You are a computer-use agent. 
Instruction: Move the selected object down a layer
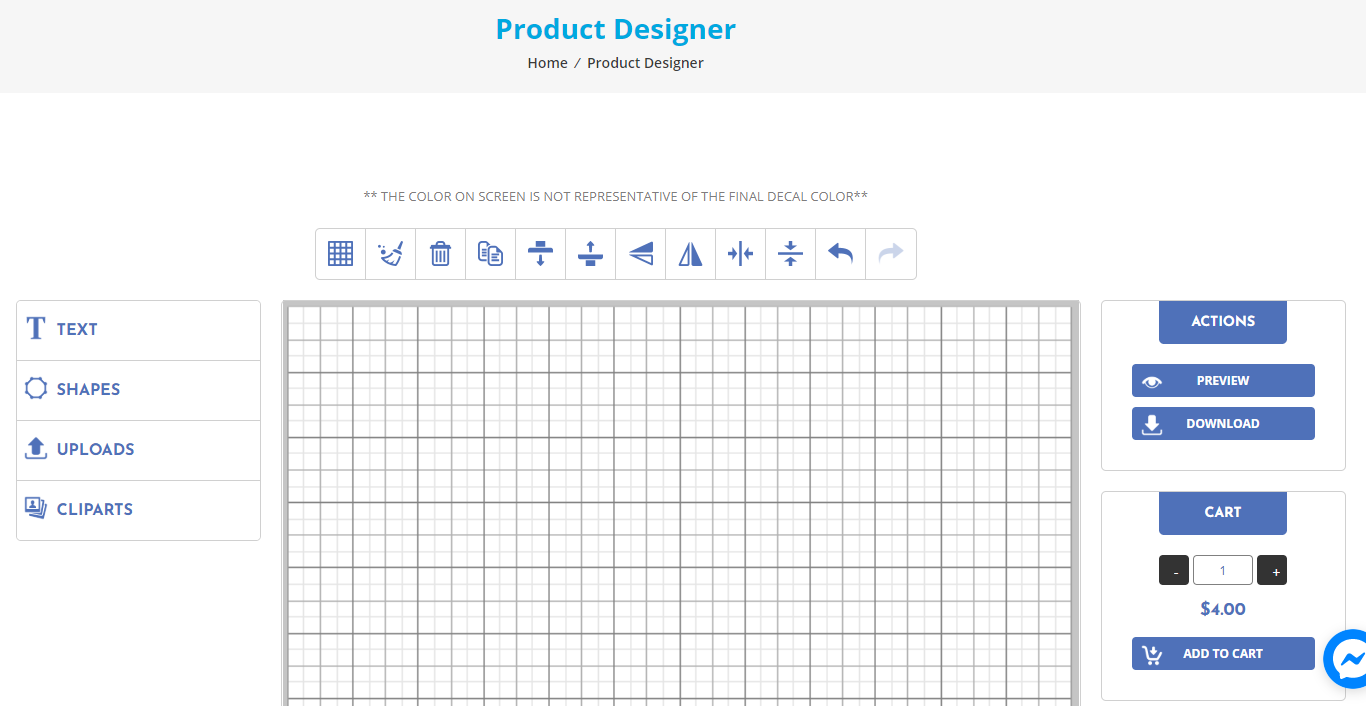coord(540,253)
